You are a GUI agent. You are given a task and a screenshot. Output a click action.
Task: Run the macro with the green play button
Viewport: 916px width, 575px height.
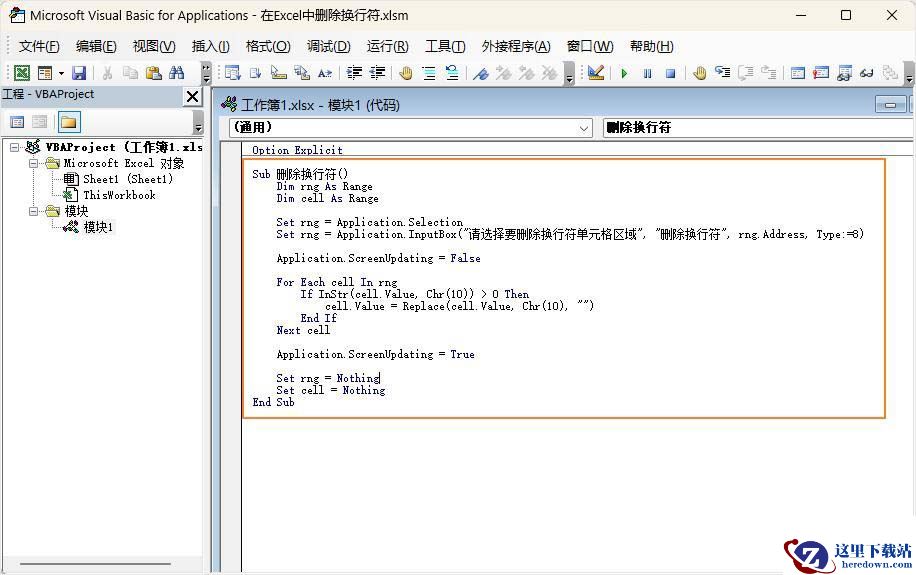point(624,73)
